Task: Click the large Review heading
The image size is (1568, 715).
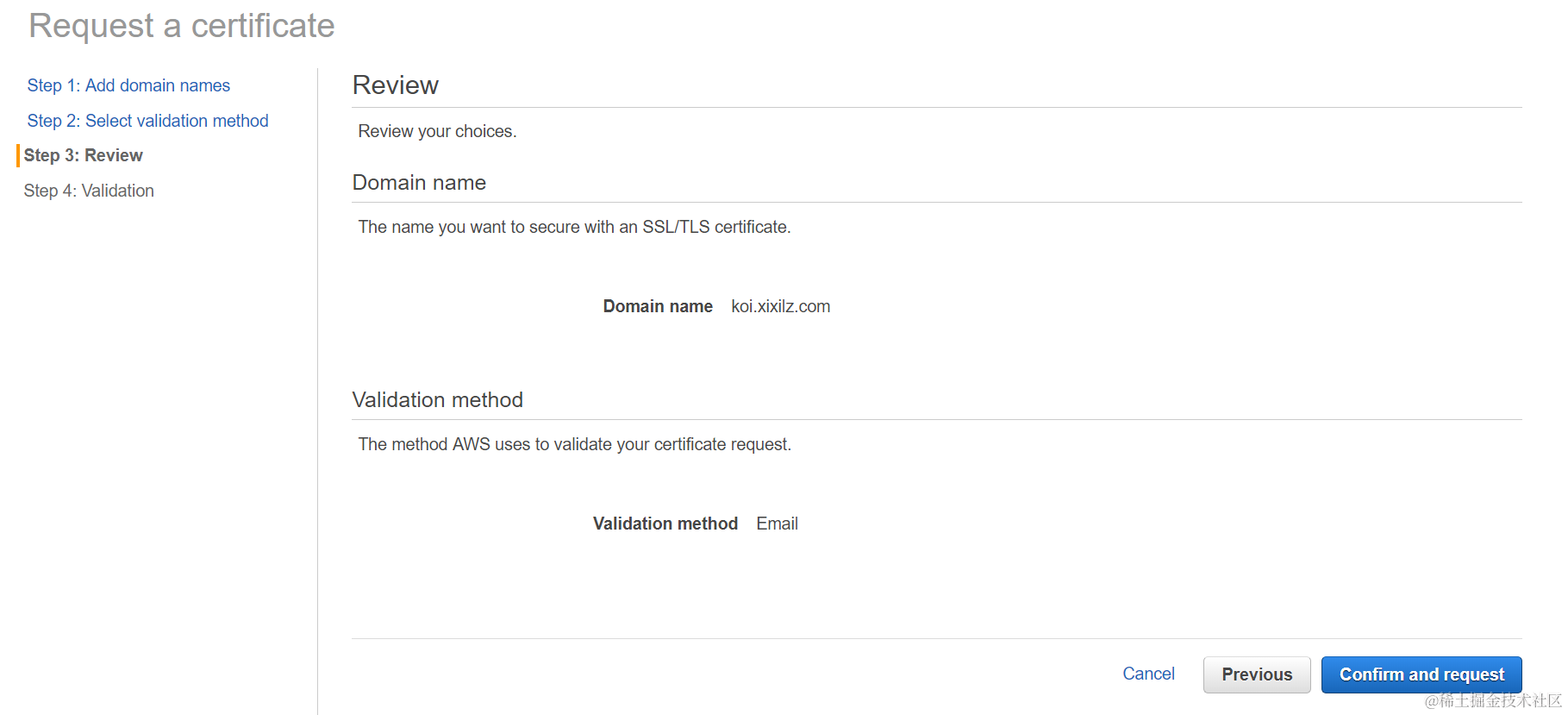Action: [x=396, y=85]
